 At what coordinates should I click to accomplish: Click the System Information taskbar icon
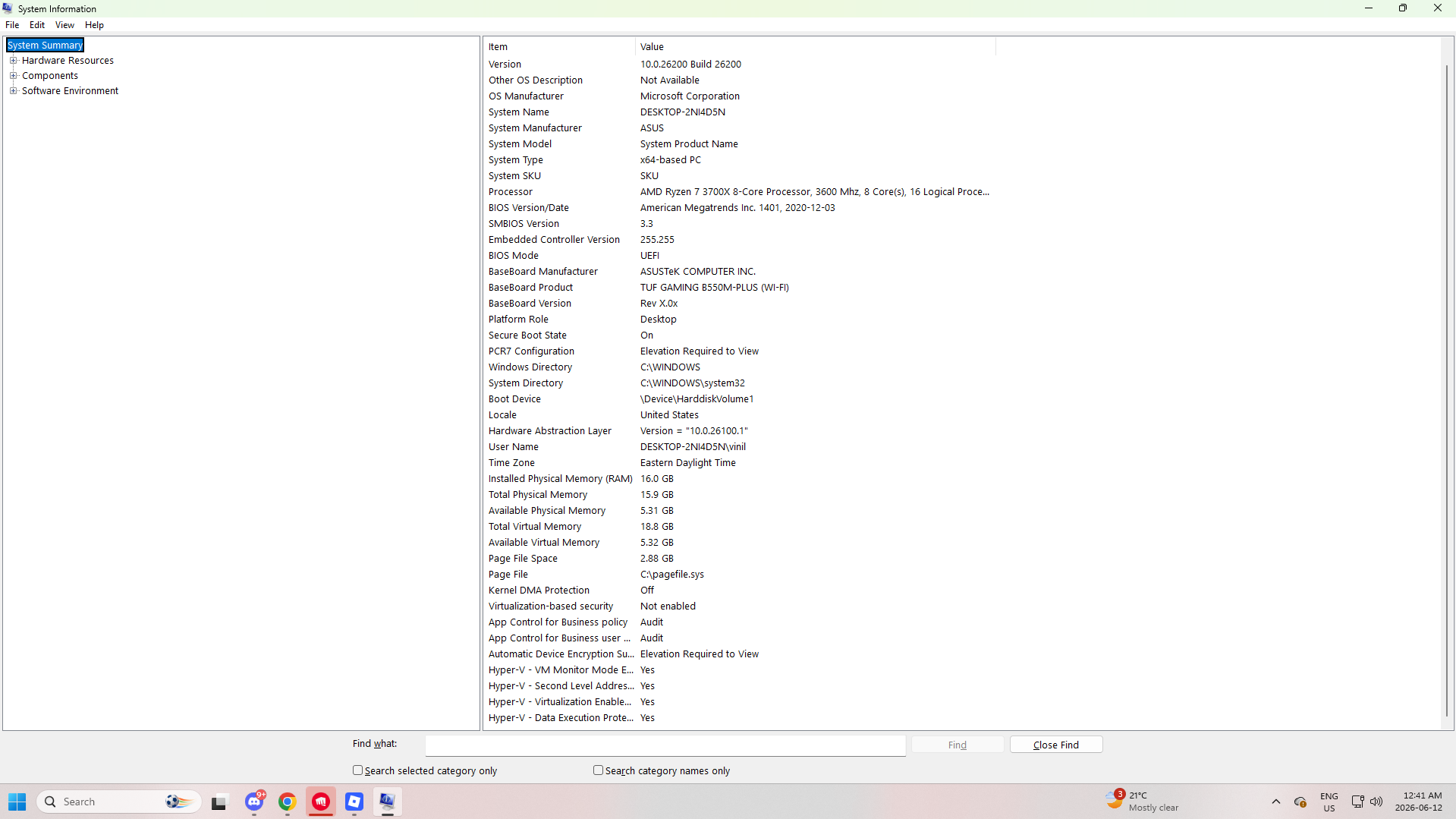click(388, 802)
